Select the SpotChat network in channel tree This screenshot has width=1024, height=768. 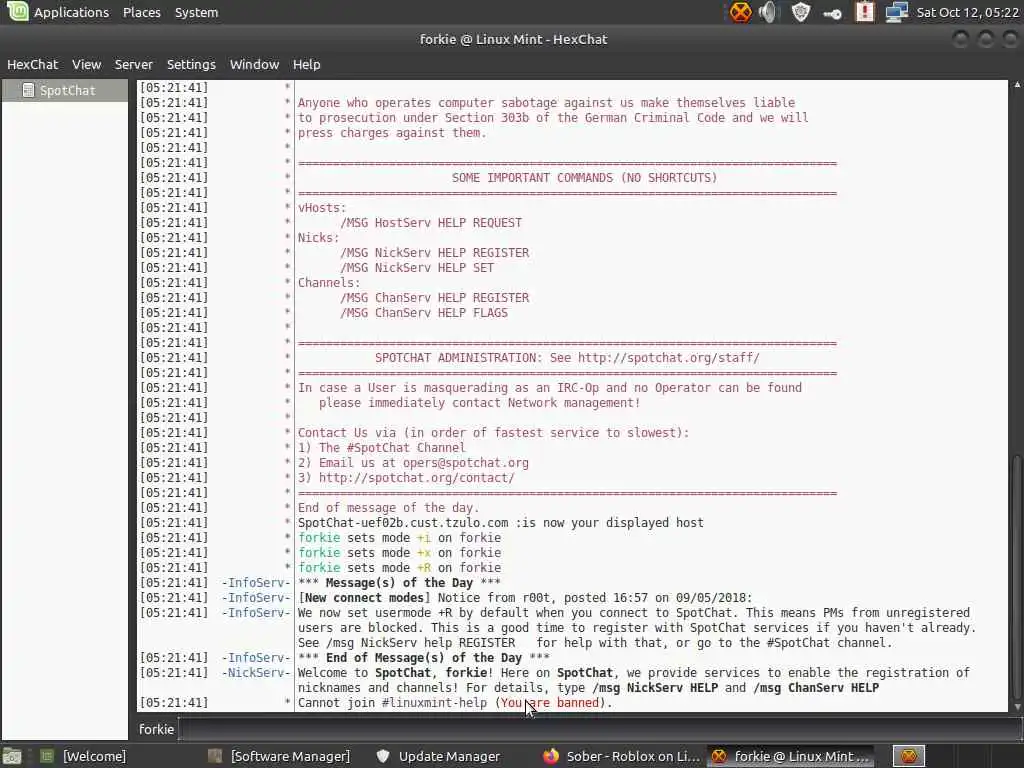point(65,90)
